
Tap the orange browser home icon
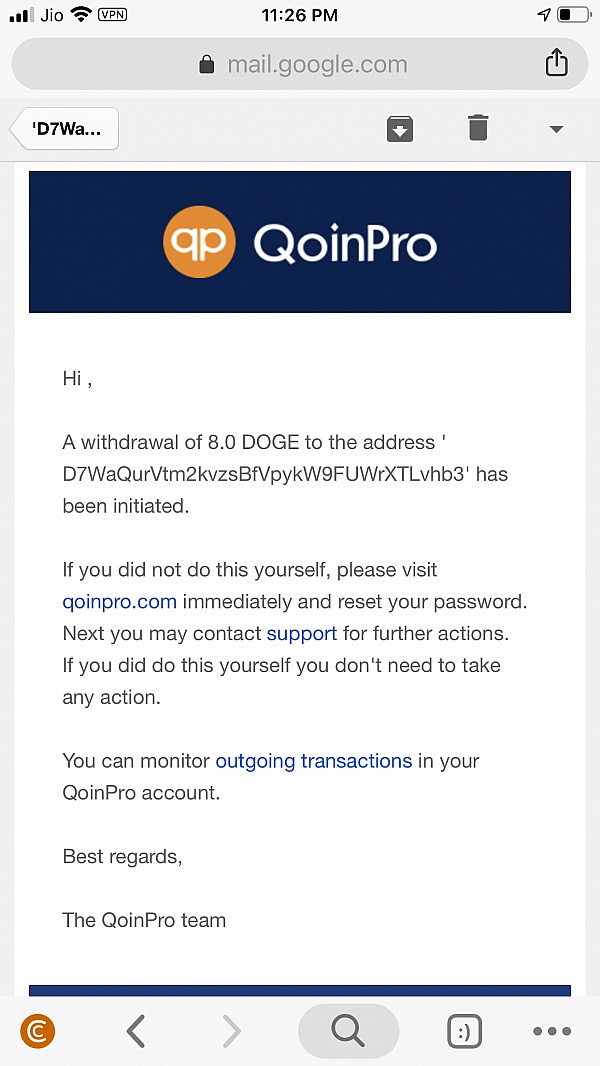coord(38,1030)
